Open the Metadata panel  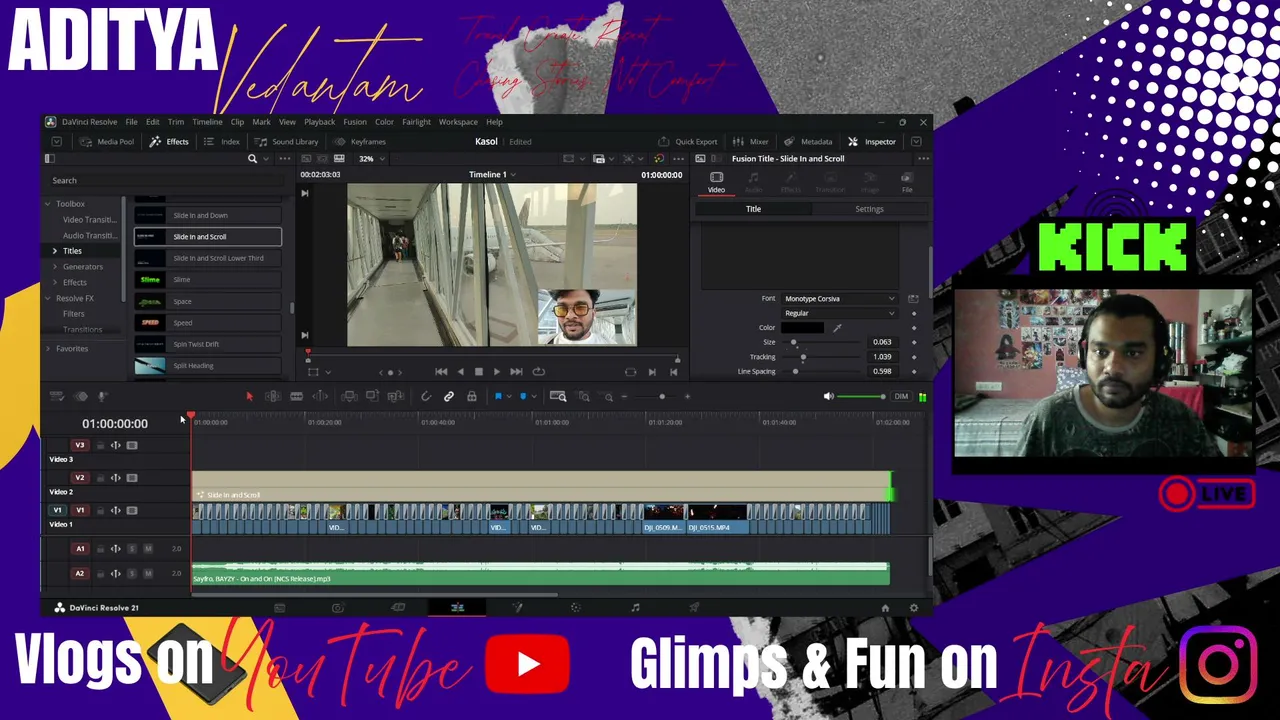tap(808, 142)
